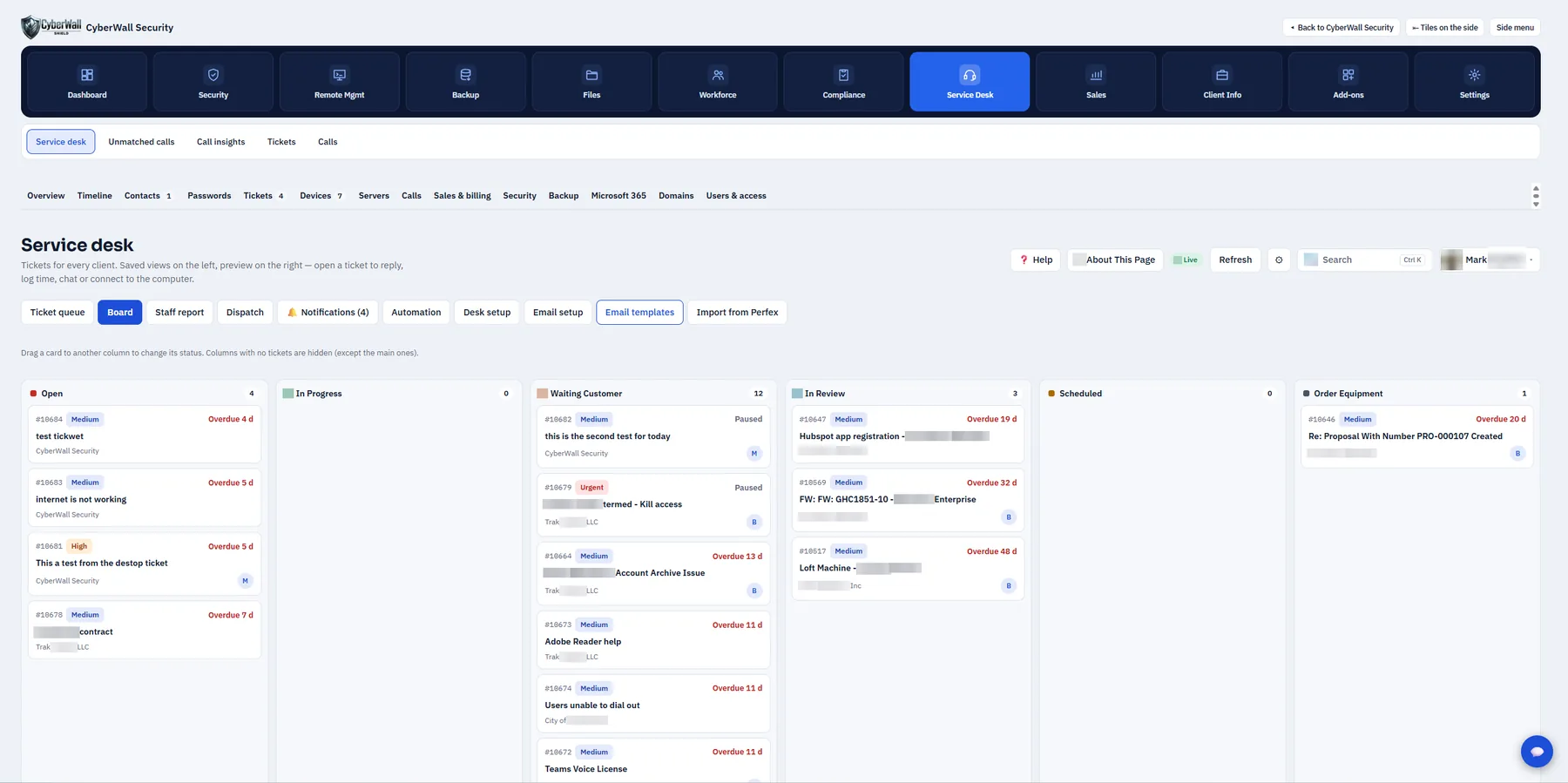Open the Ticket queue view

tap(57, 312)
